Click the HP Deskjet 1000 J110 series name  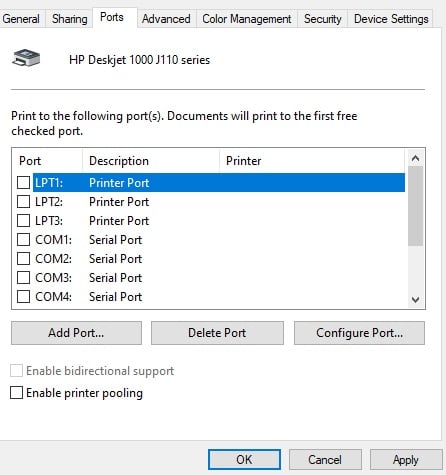click(x=140, y=60)
